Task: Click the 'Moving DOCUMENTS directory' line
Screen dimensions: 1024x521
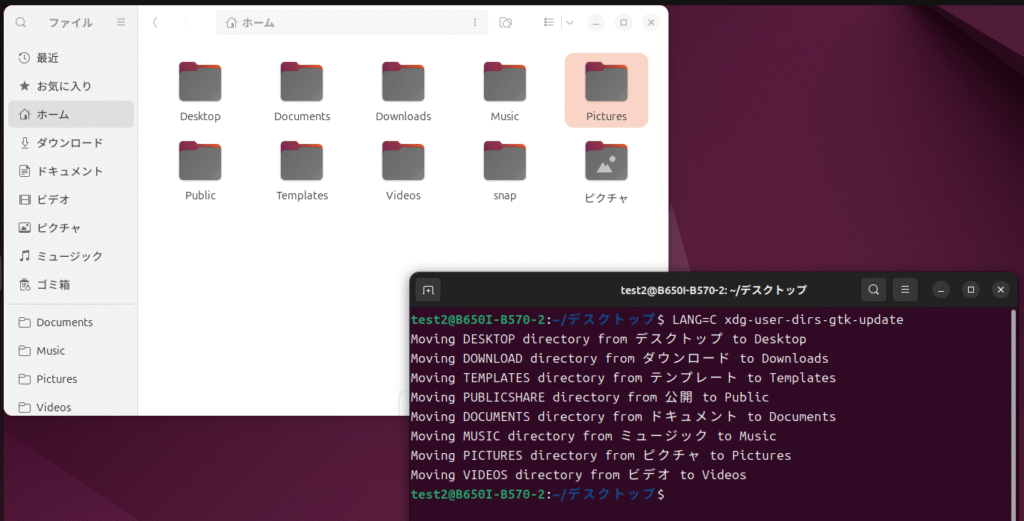Action: [623, 417]
